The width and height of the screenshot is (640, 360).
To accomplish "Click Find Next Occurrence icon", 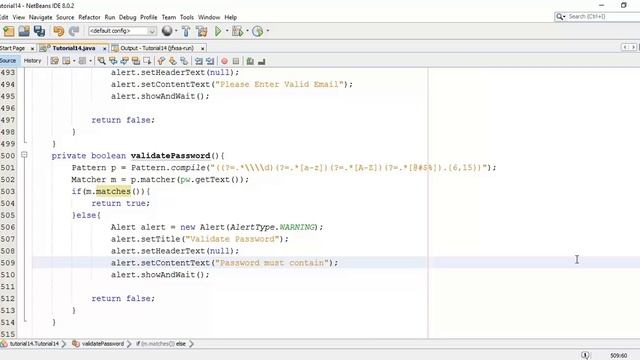I will coord(124,61).
